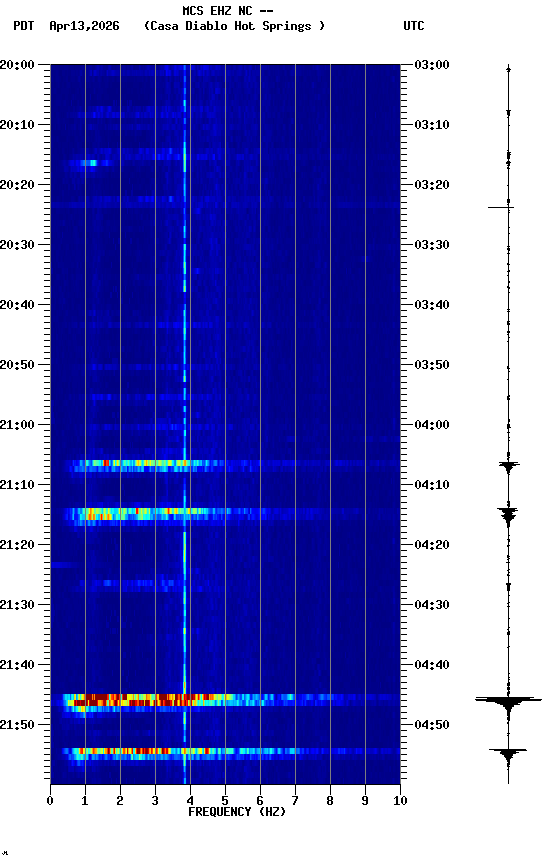Click the 04:50 UTC time label

coord(432,725)
